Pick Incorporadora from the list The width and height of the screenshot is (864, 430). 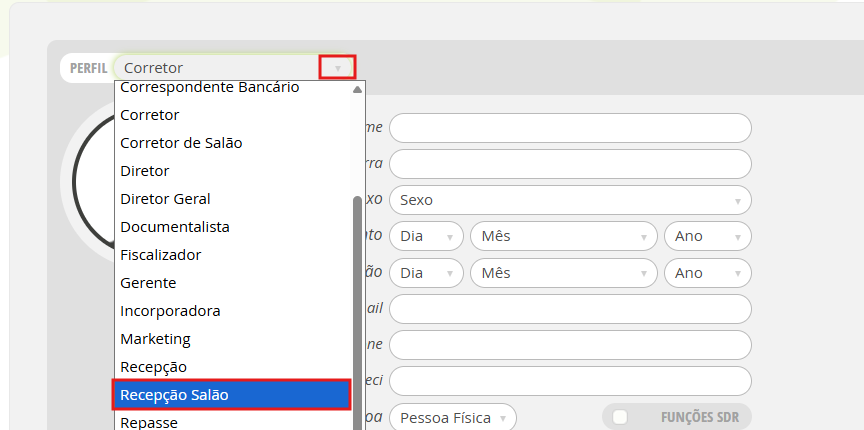coord(170,311)
